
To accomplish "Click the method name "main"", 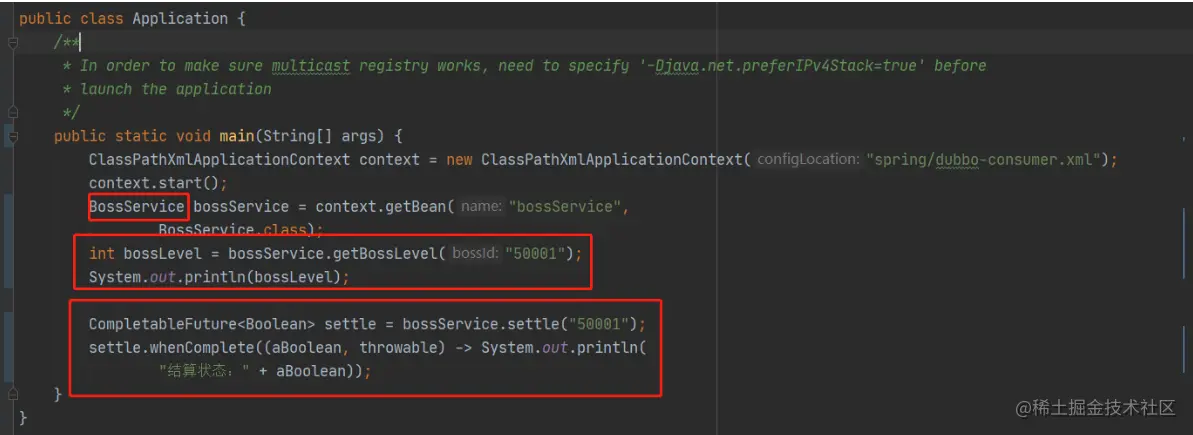I will [x=237, y=137].
